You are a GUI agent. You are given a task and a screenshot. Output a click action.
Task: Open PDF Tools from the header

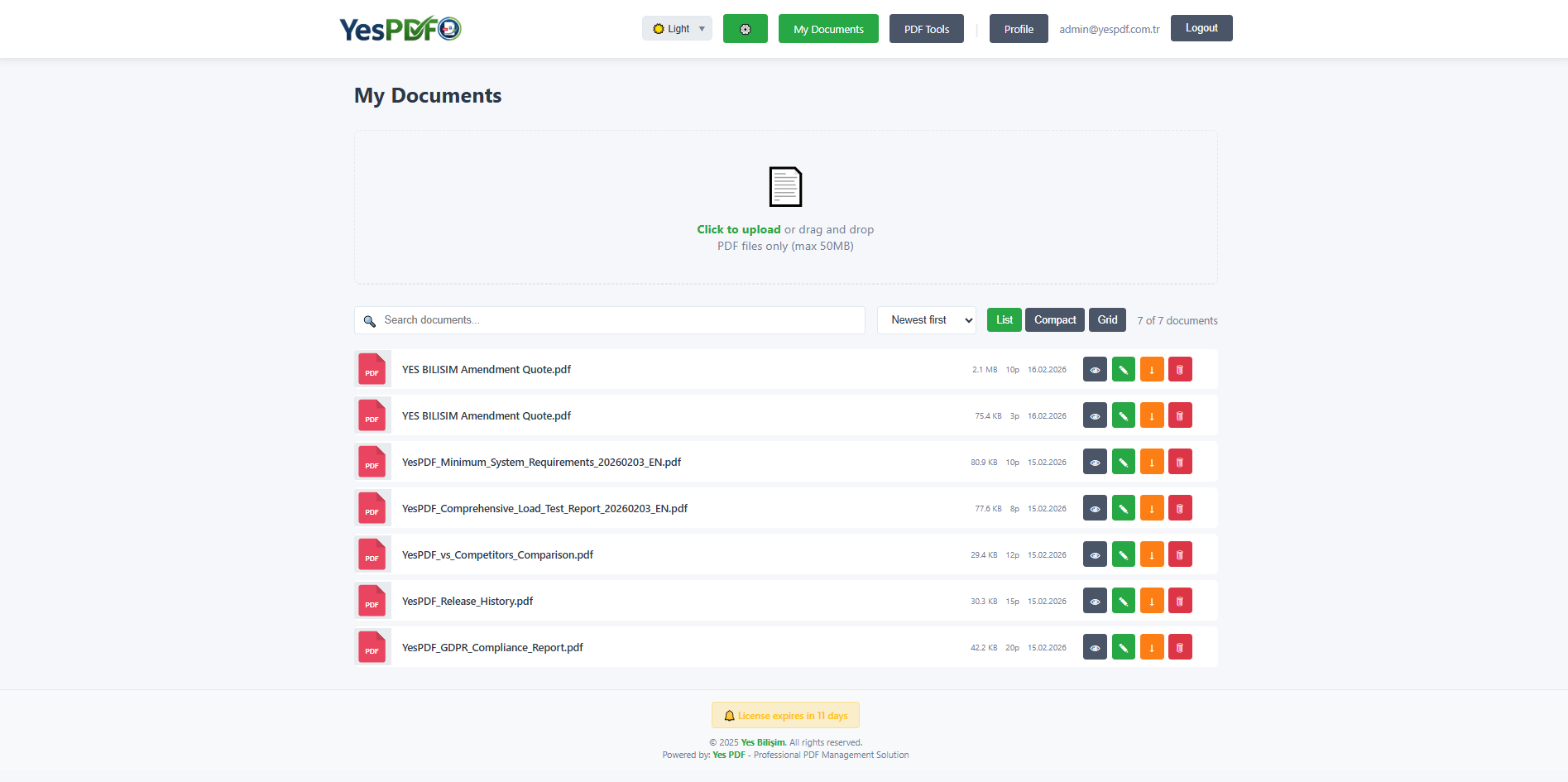(927, 29)
